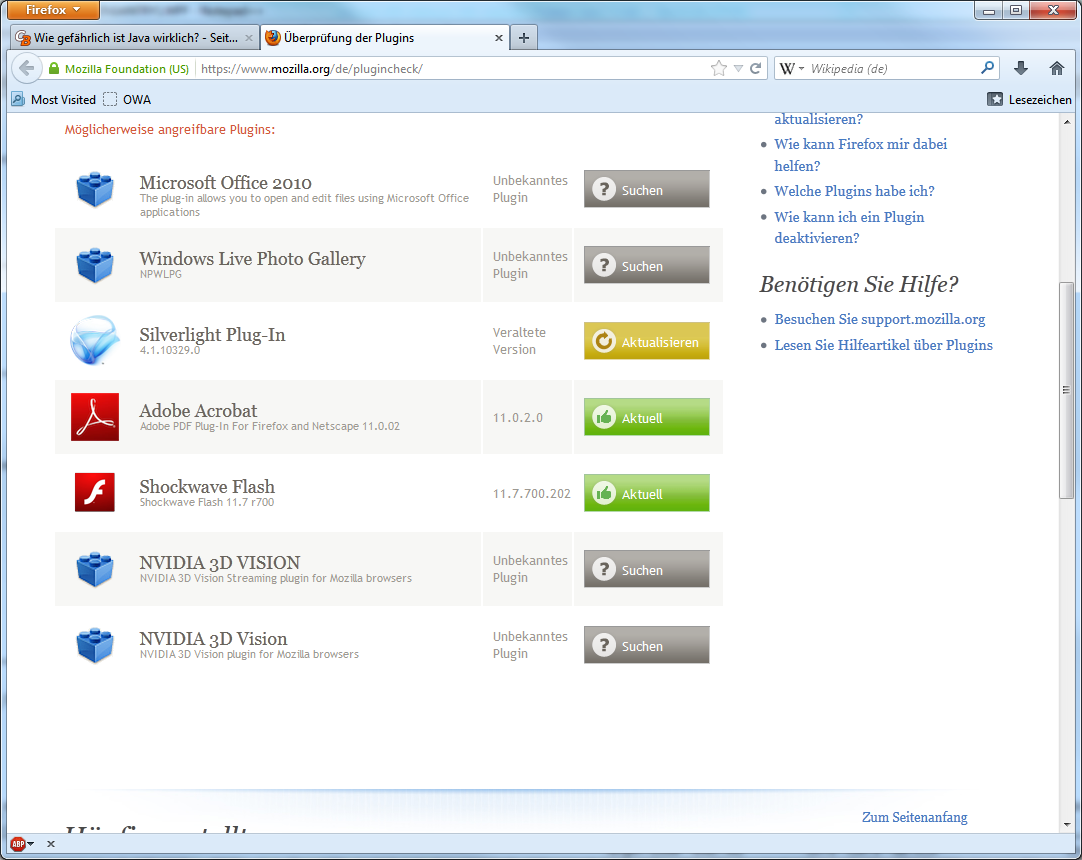
Task: Open 'Wie kann ich ein Plugin deaktivieren?' link
Action: (849, 227)
